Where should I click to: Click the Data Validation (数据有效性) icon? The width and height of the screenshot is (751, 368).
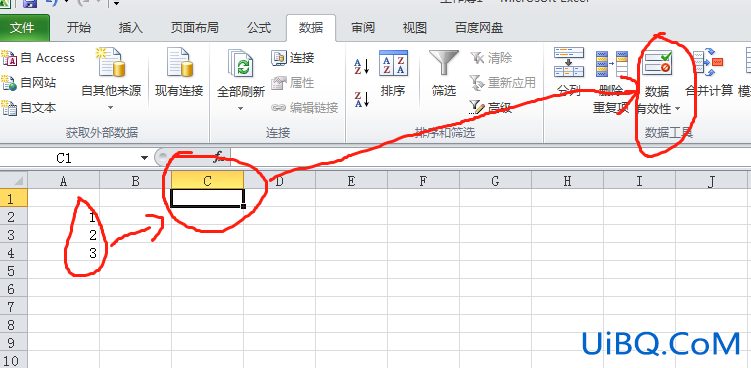click(x=657, y=64)
